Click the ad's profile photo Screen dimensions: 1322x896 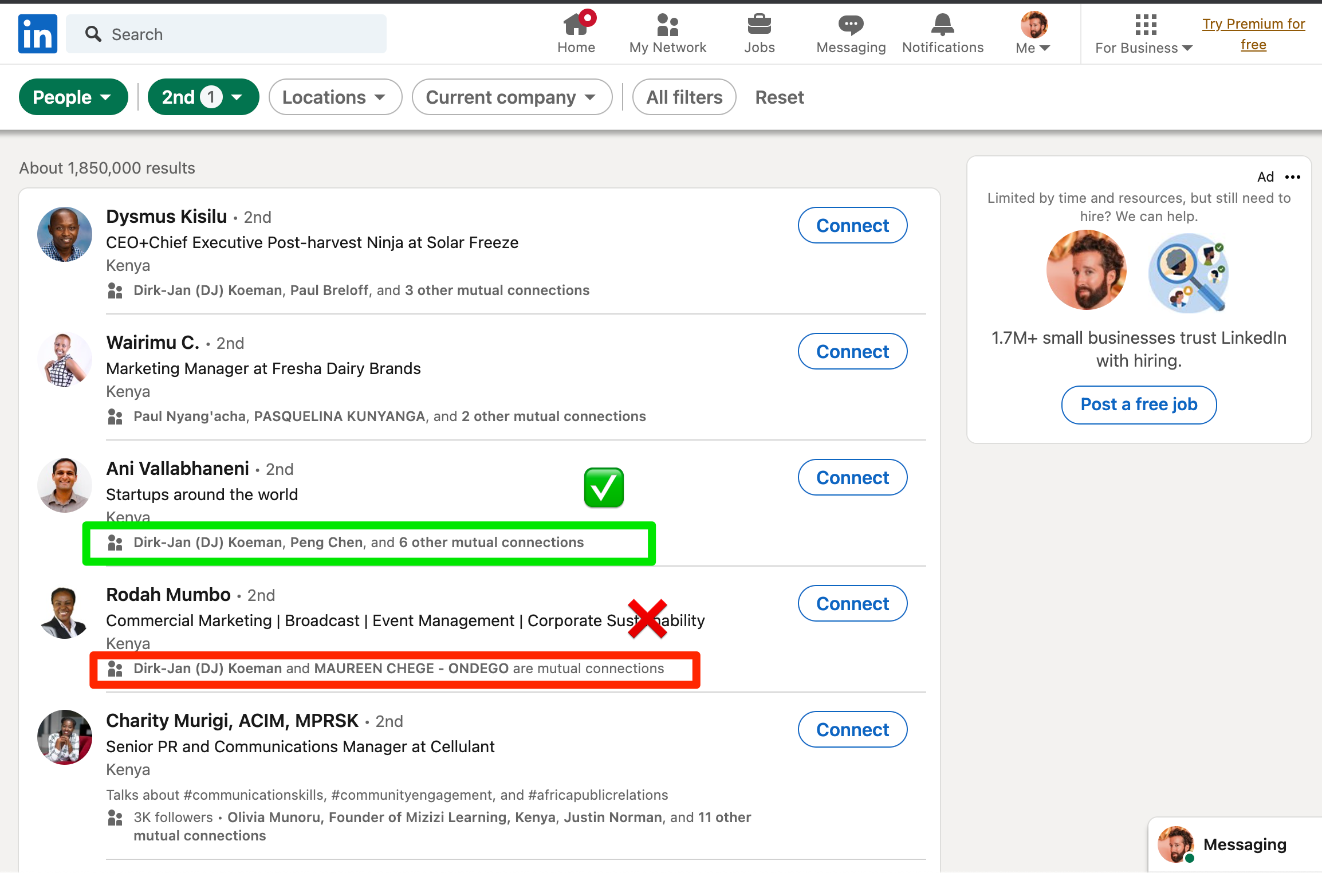click(x=1087, y=270)
